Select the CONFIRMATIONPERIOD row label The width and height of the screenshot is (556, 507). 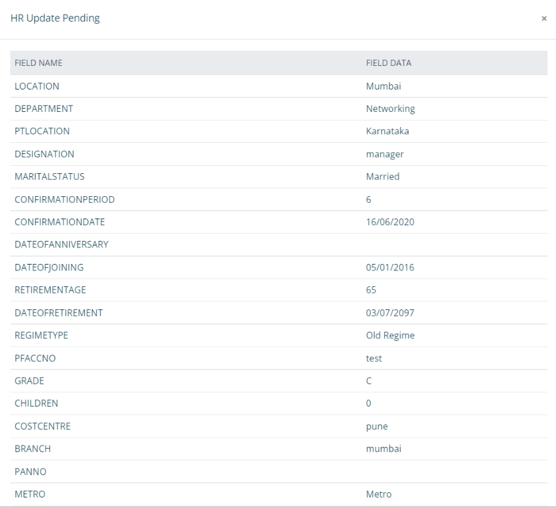(65, 199)
